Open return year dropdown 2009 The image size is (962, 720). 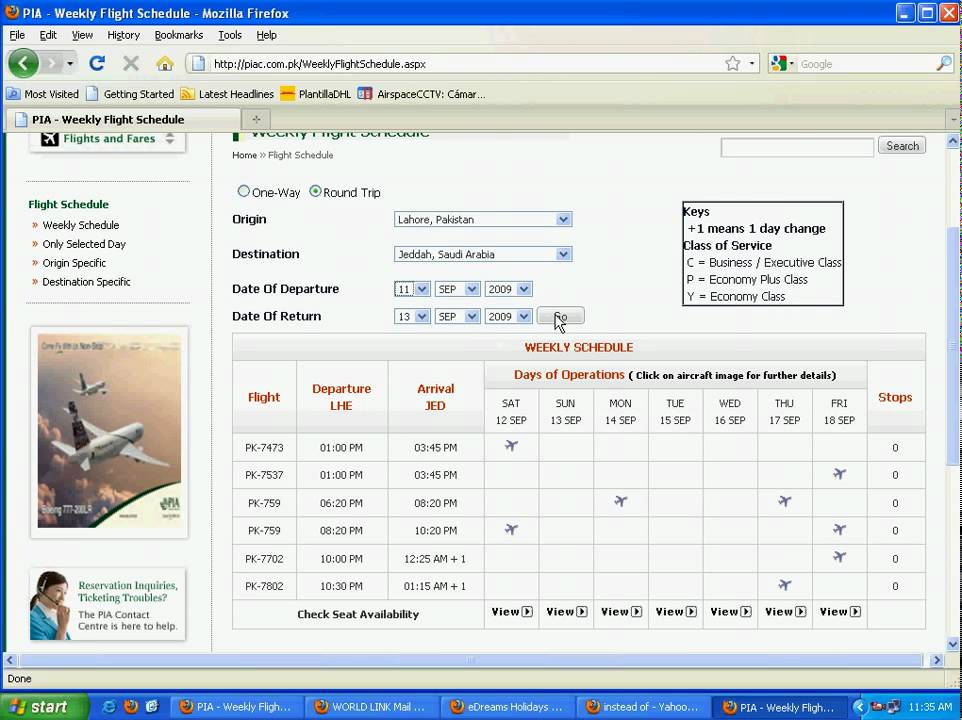[x=509, y=316]
